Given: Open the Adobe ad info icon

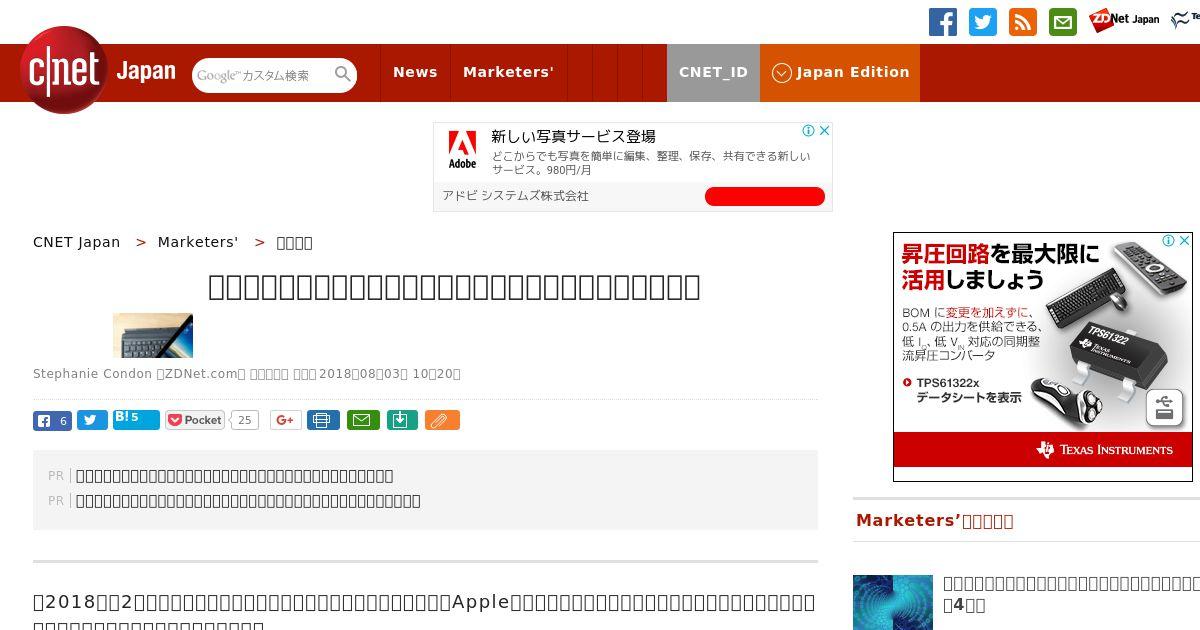Looking at the screenshot, I should click(x=809, y=130).
